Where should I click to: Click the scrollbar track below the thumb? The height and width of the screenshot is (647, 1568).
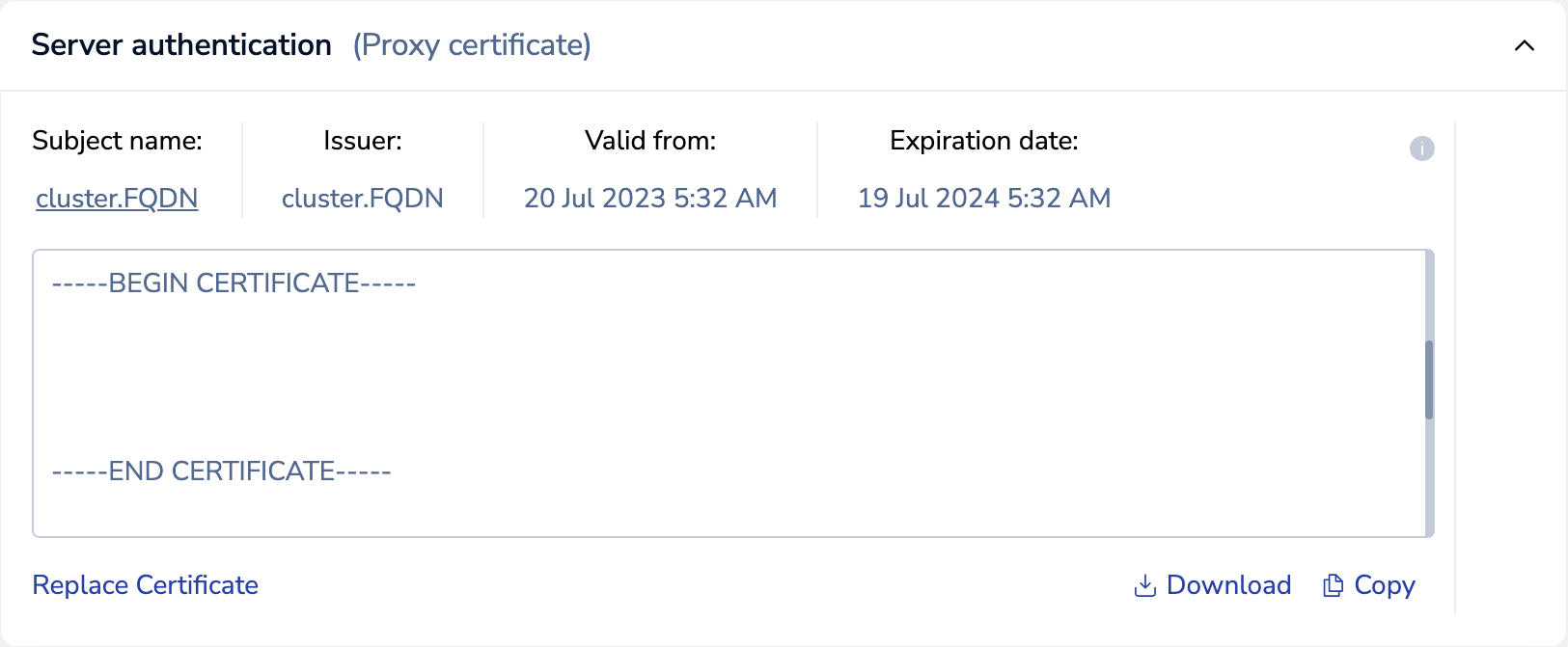[x=1429, y=477]
